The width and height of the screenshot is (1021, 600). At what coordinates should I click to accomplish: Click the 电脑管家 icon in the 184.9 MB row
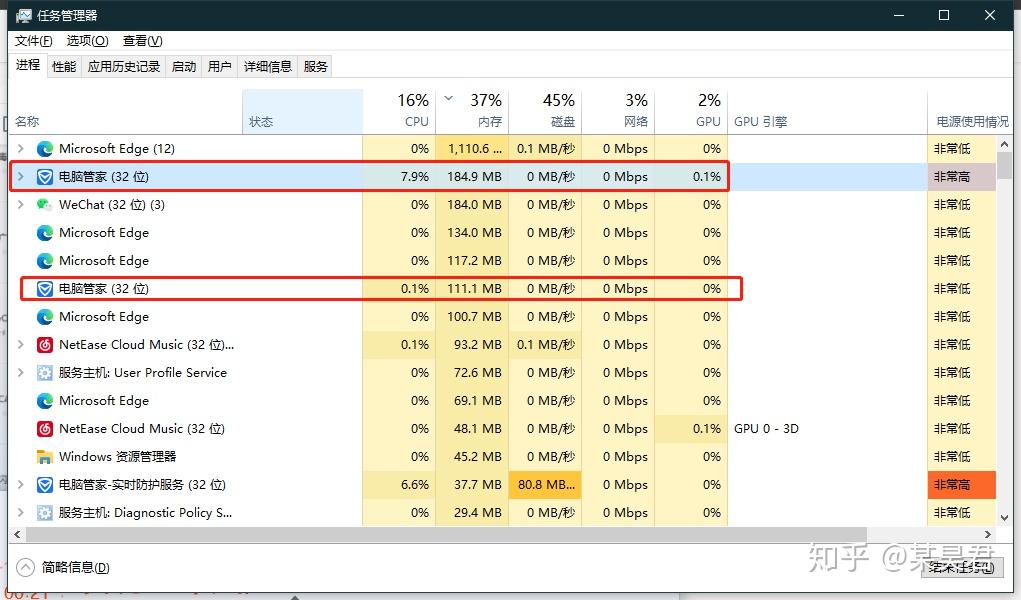[44, 177]
